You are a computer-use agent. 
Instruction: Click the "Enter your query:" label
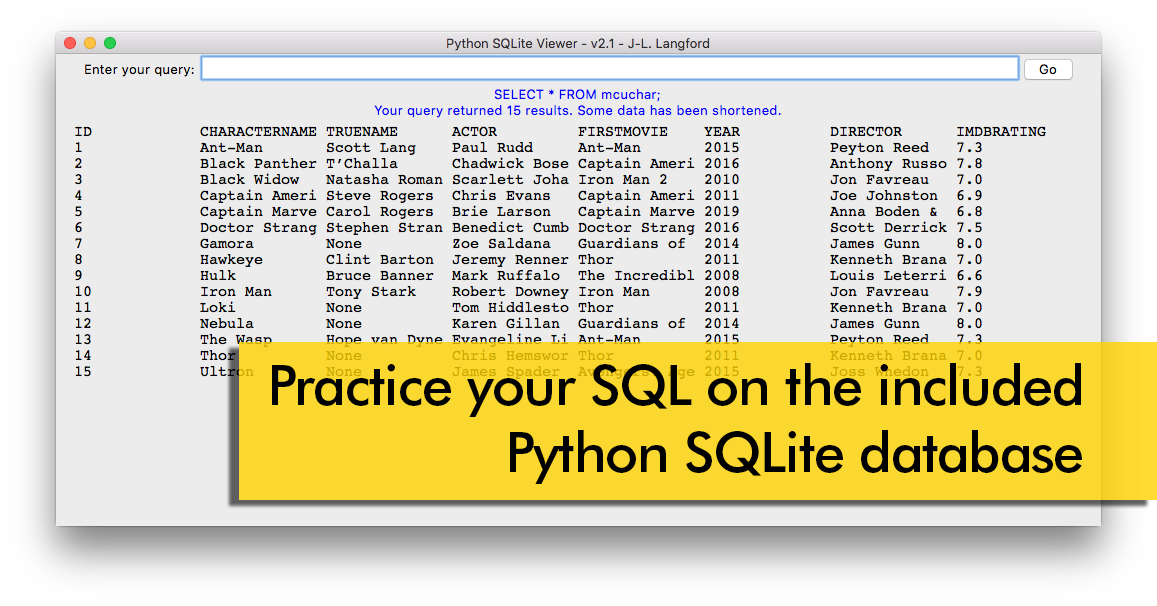click(139, 70)
